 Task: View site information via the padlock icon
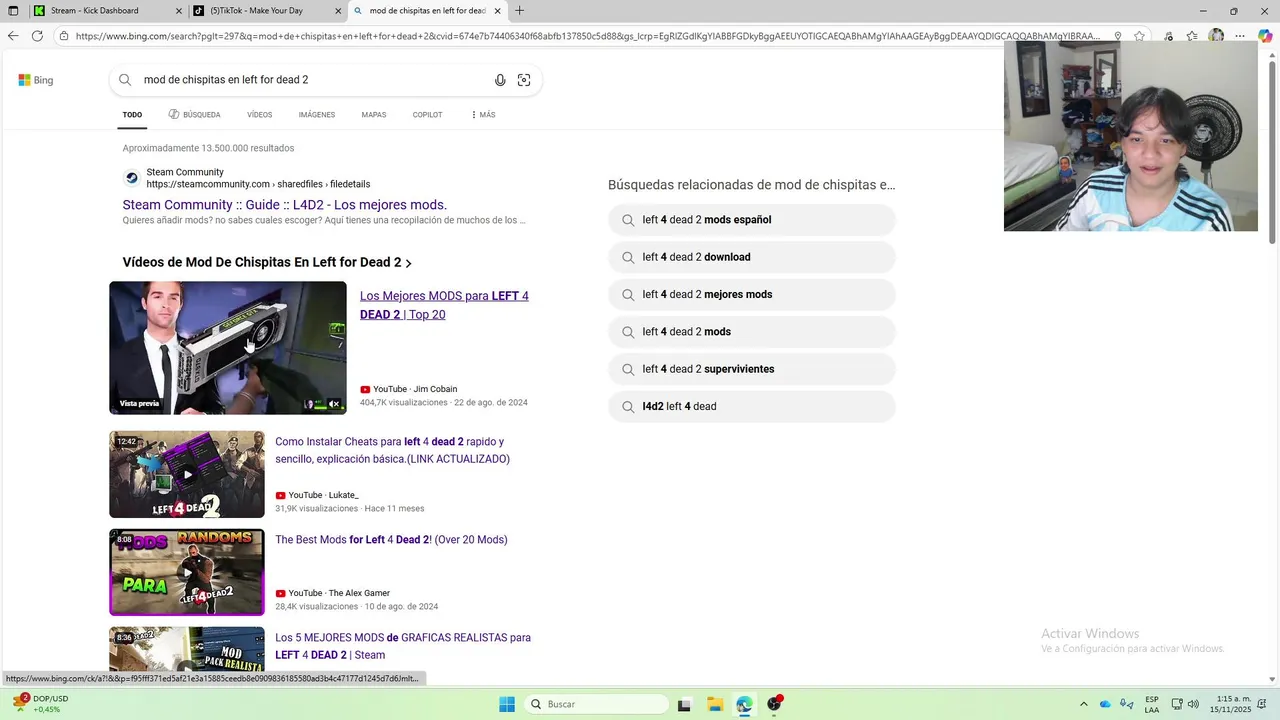click(x=64, y=36)
